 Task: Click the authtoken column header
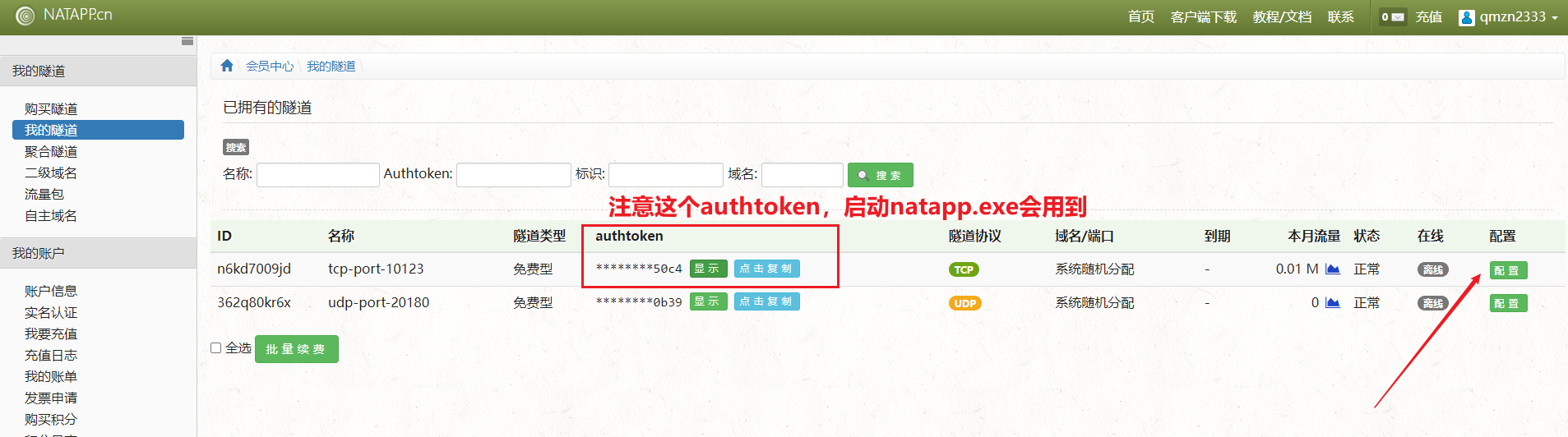click(x=629, y=236)
